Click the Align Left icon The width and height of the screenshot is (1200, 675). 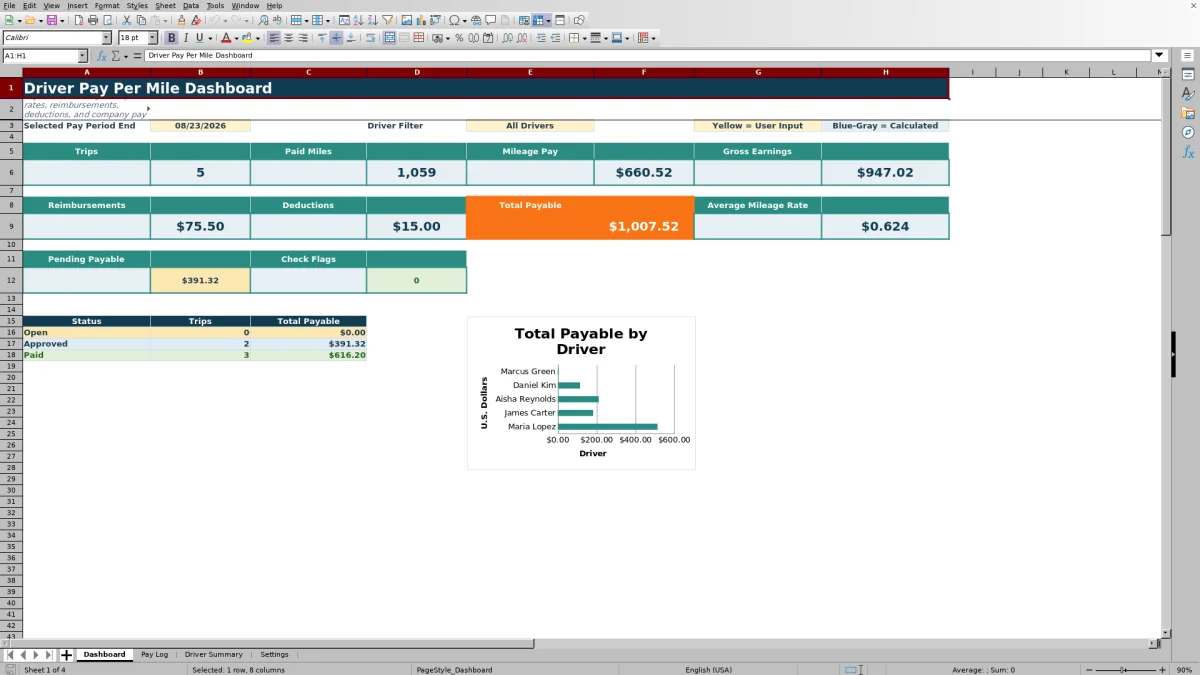point(273,38)
